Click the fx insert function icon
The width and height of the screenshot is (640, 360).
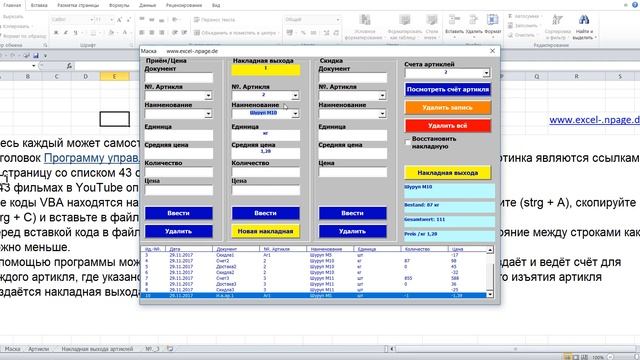tap(69, 66)
